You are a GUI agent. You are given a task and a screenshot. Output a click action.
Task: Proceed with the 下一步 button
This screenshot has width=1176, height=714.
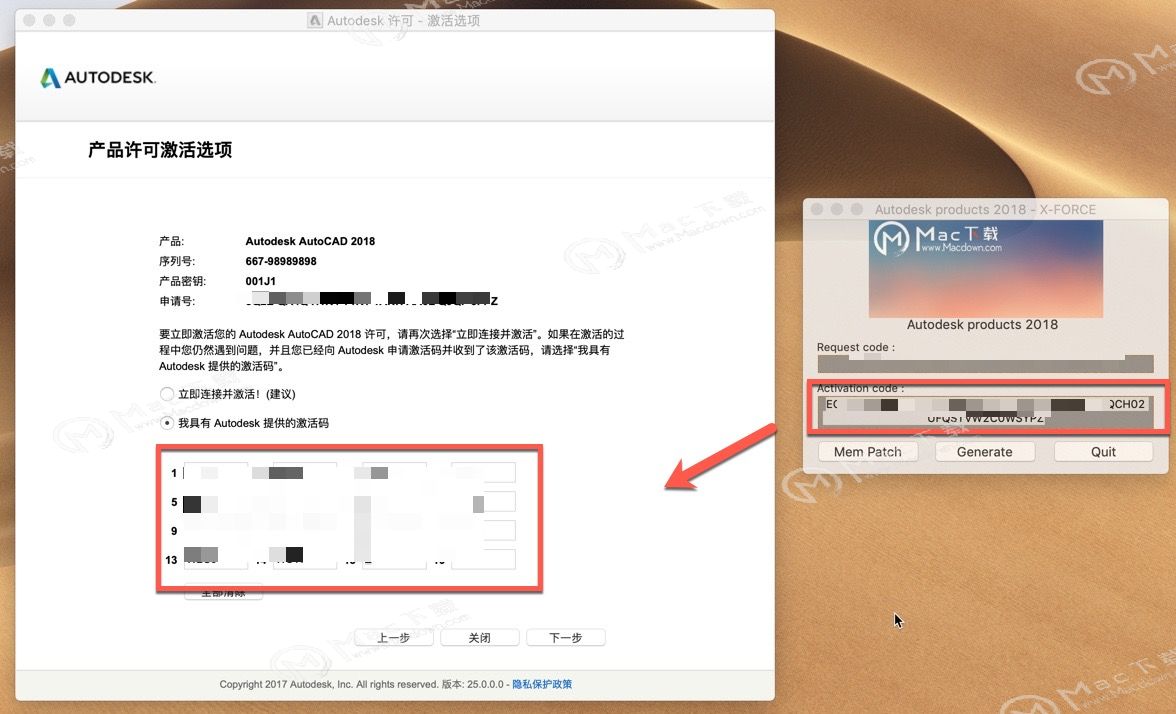pos(566,638)
